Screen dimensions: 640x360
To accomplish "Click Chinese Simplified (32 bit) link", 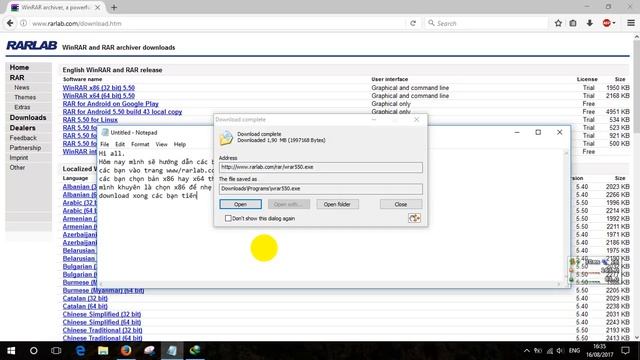I will pos(102,314).
